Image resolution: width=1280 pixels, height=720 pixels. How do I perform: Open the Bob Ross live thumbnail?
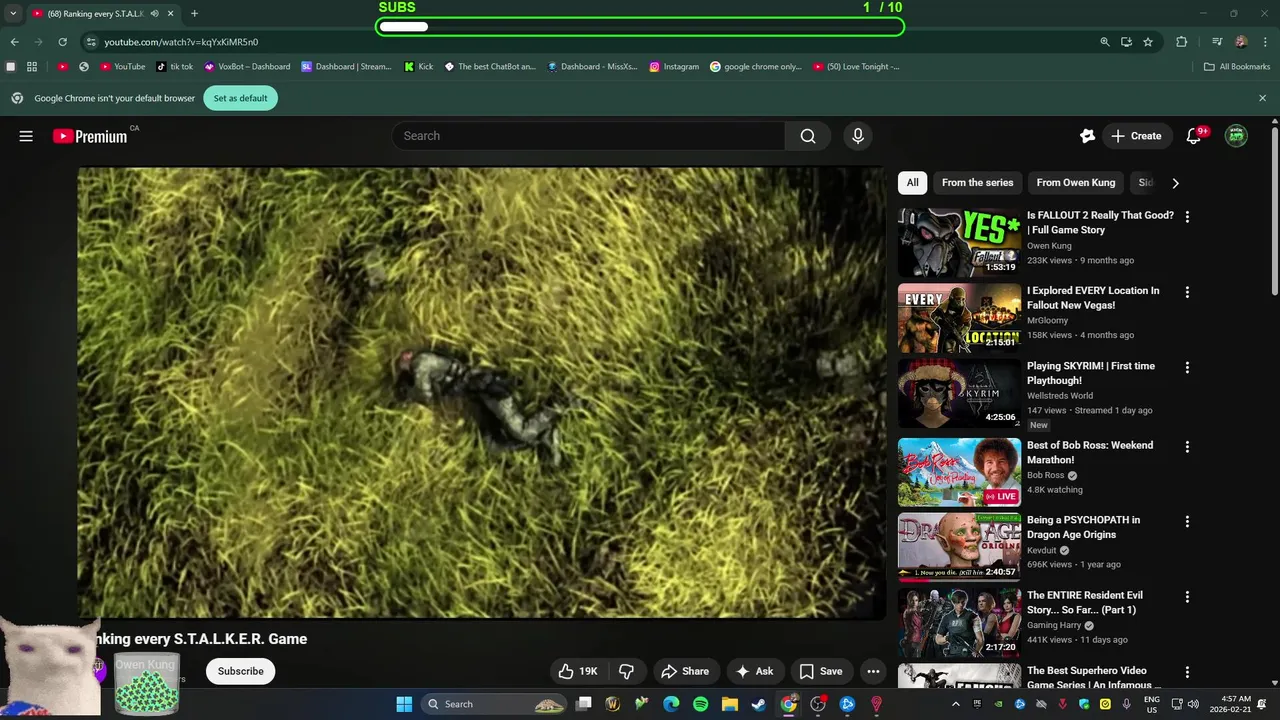point(959,472)
